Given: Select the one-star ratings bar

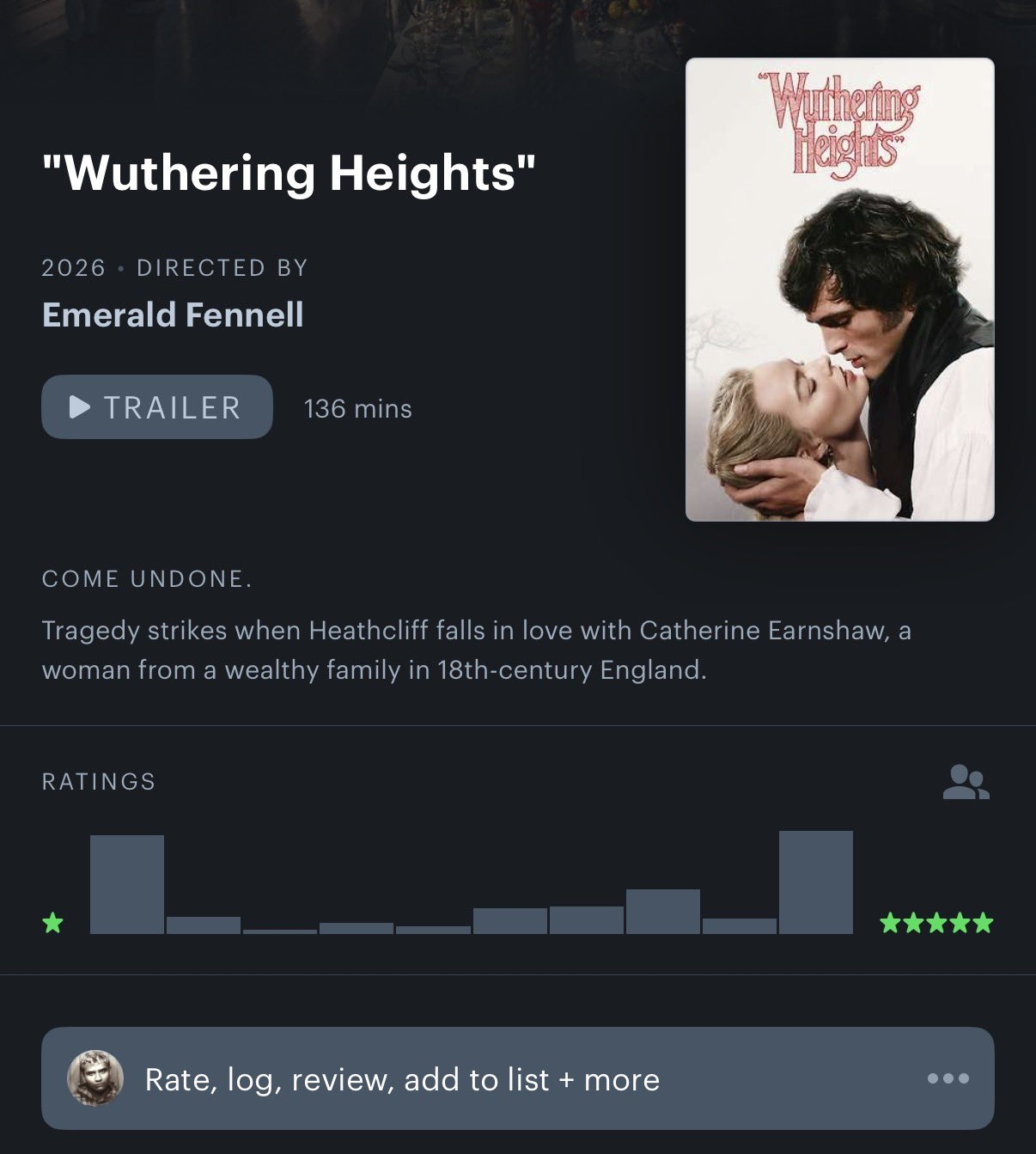Looking at the screenshot, I should click(x=204, y=925).
